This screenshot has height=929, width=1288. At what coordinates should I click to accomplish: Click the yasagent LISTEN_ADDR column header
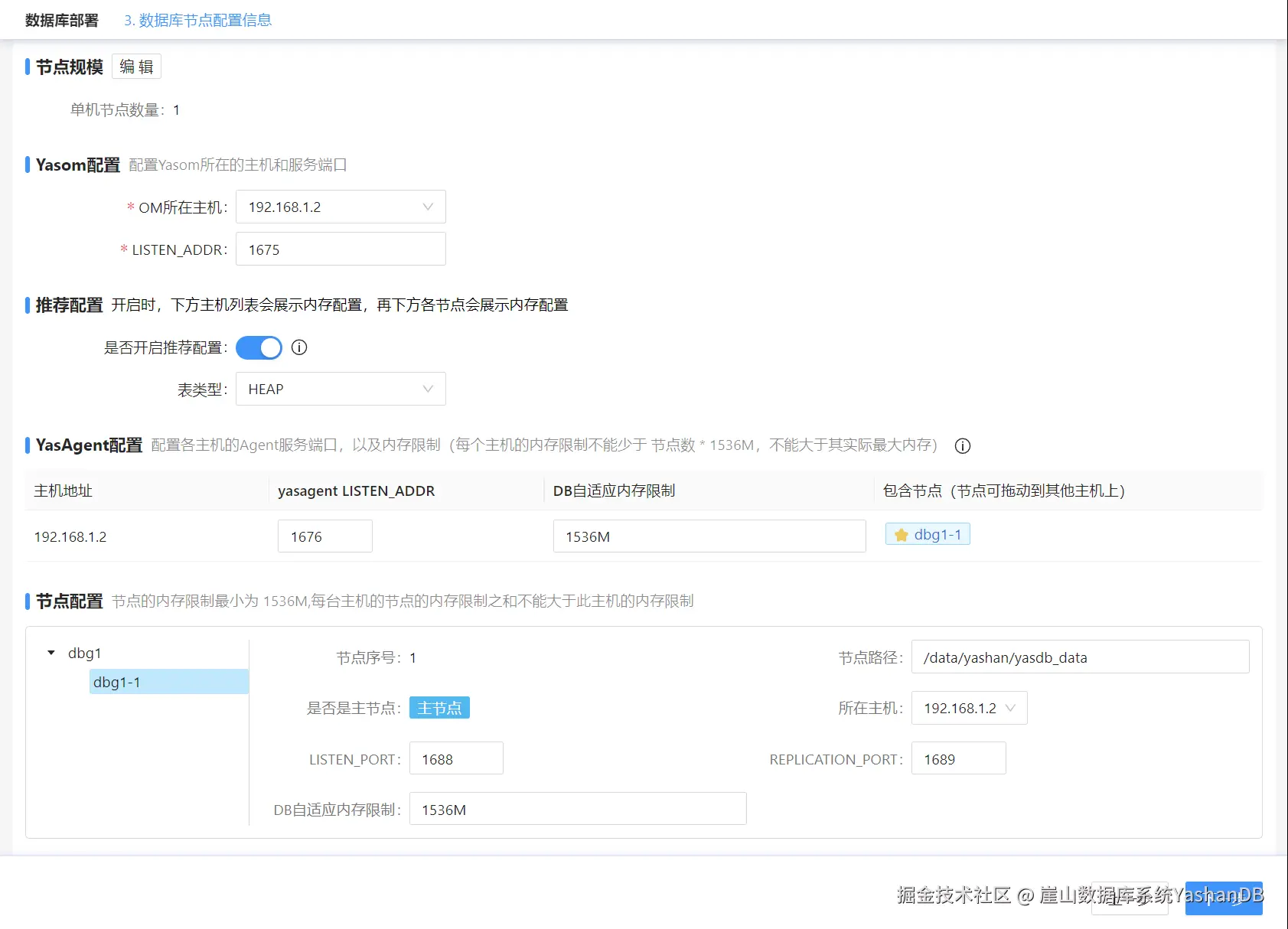[356, 491]
